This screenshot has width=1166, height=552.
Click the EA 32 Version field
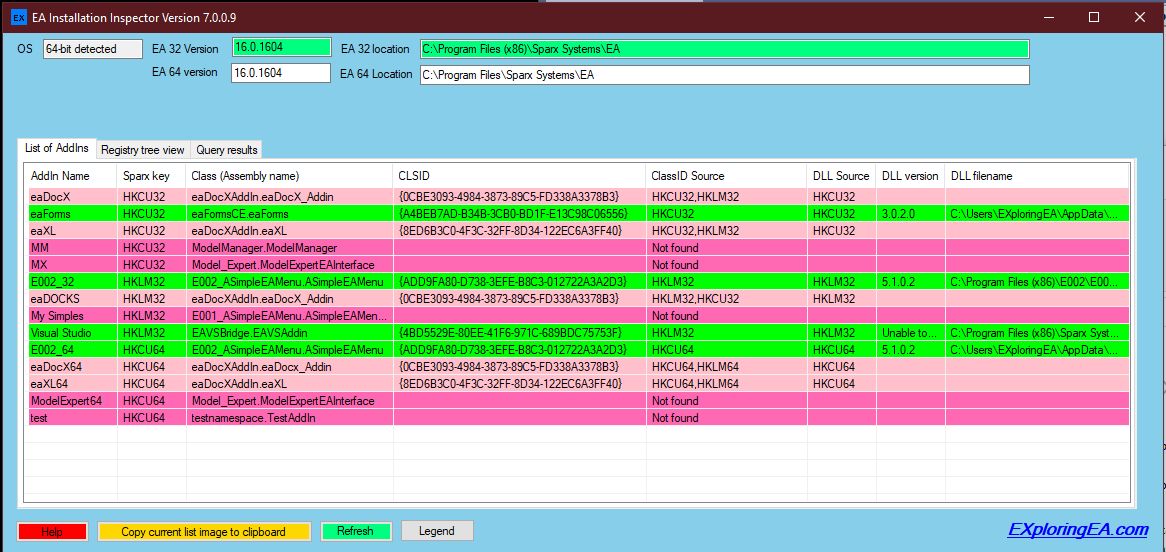tap(281, 48)
